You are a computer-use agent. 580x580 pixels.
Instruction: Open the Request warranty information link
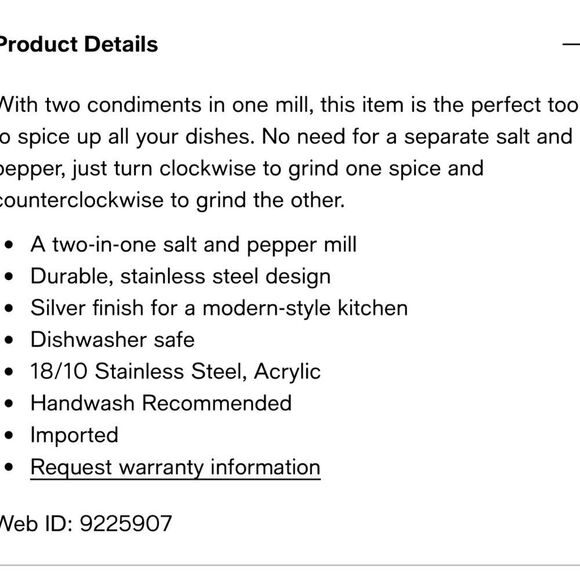[x=175, y=468]
